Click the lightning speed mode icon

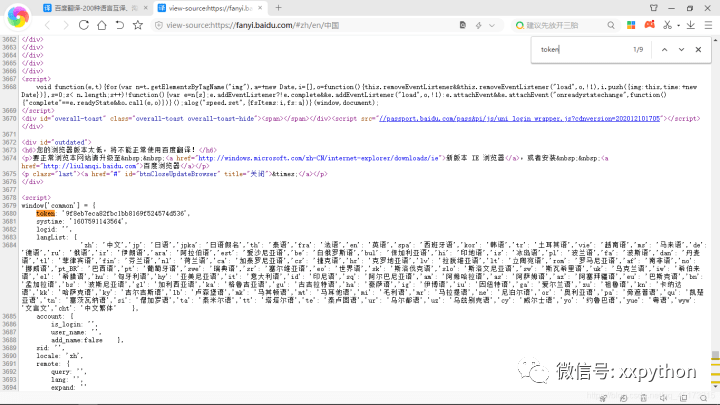pos(478,25)
